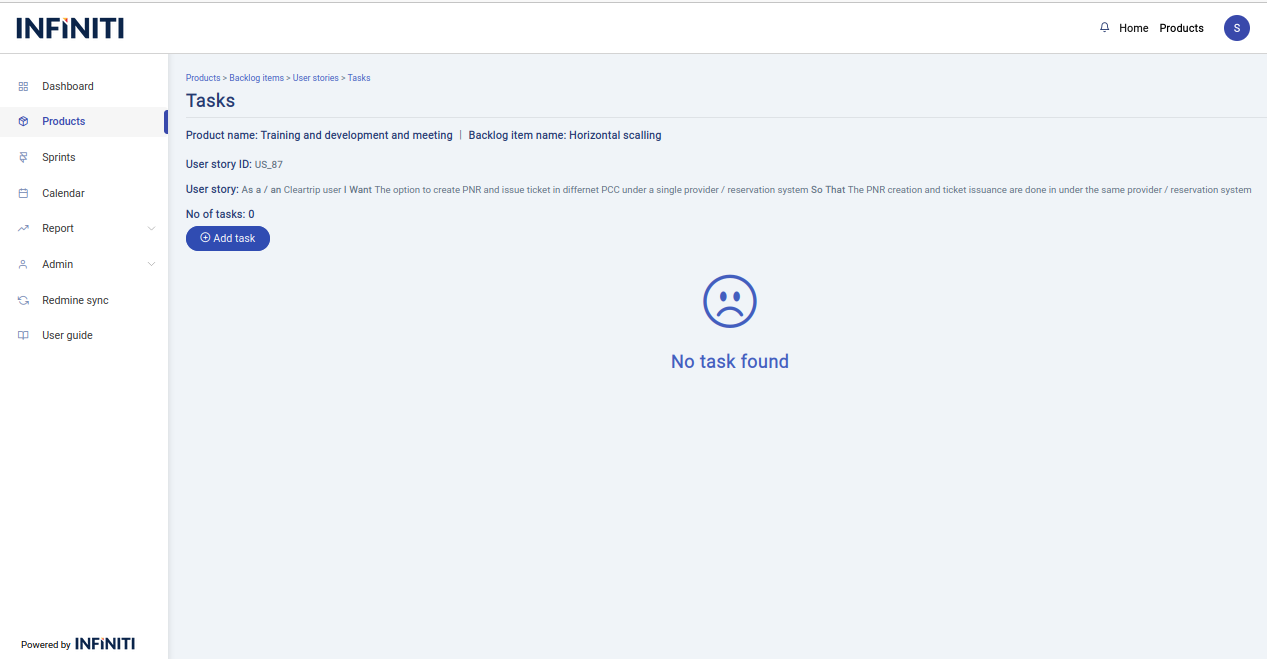Click the Admin person icon in sidebar

coord(23,265)
